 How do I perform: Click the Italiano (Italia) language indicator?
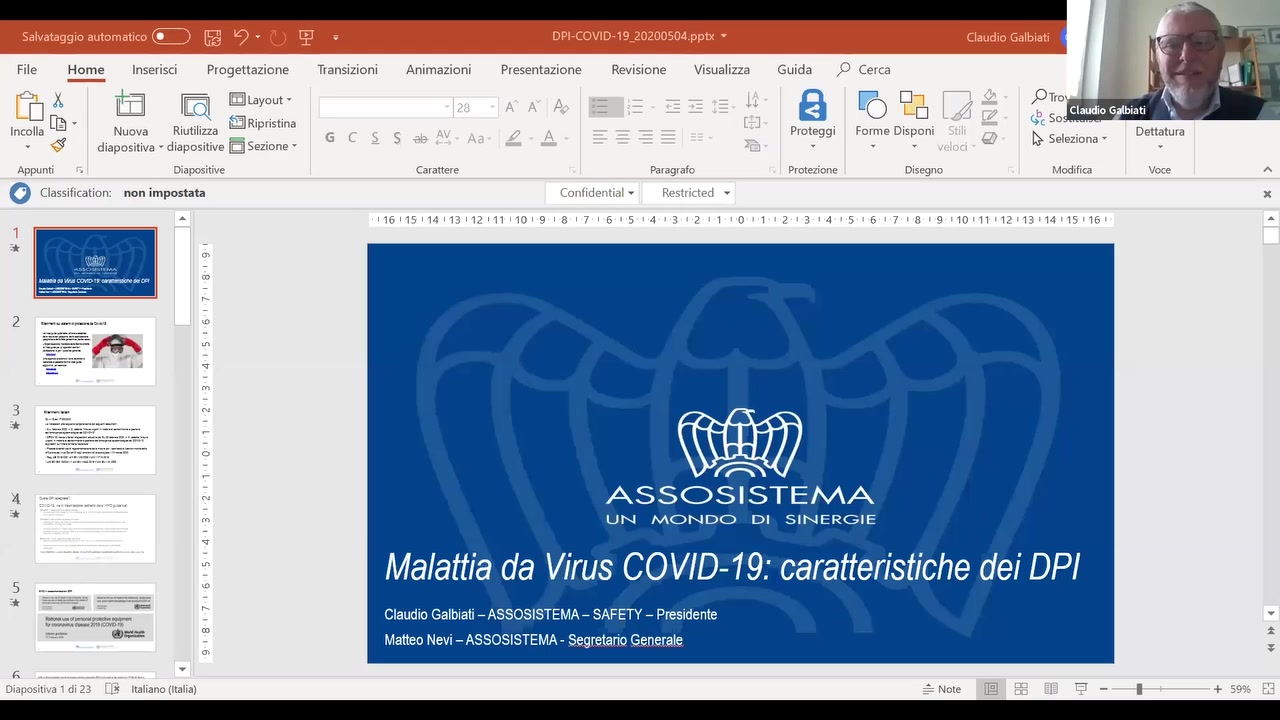(164, 689)
